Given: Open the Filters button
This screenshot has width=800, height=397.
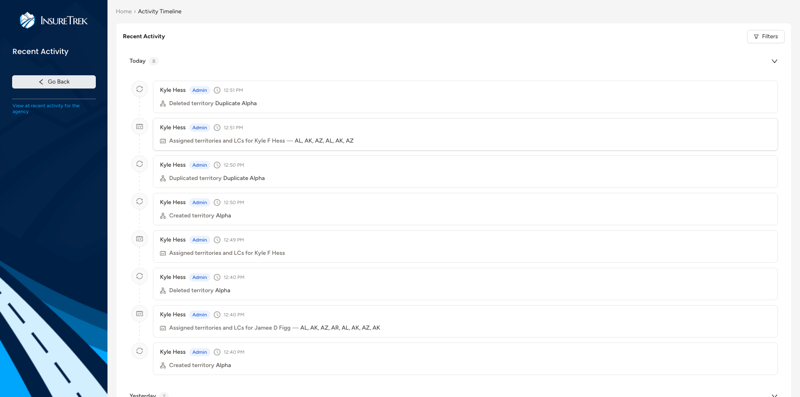Looking at the screenshot, I should click(765, 36).
